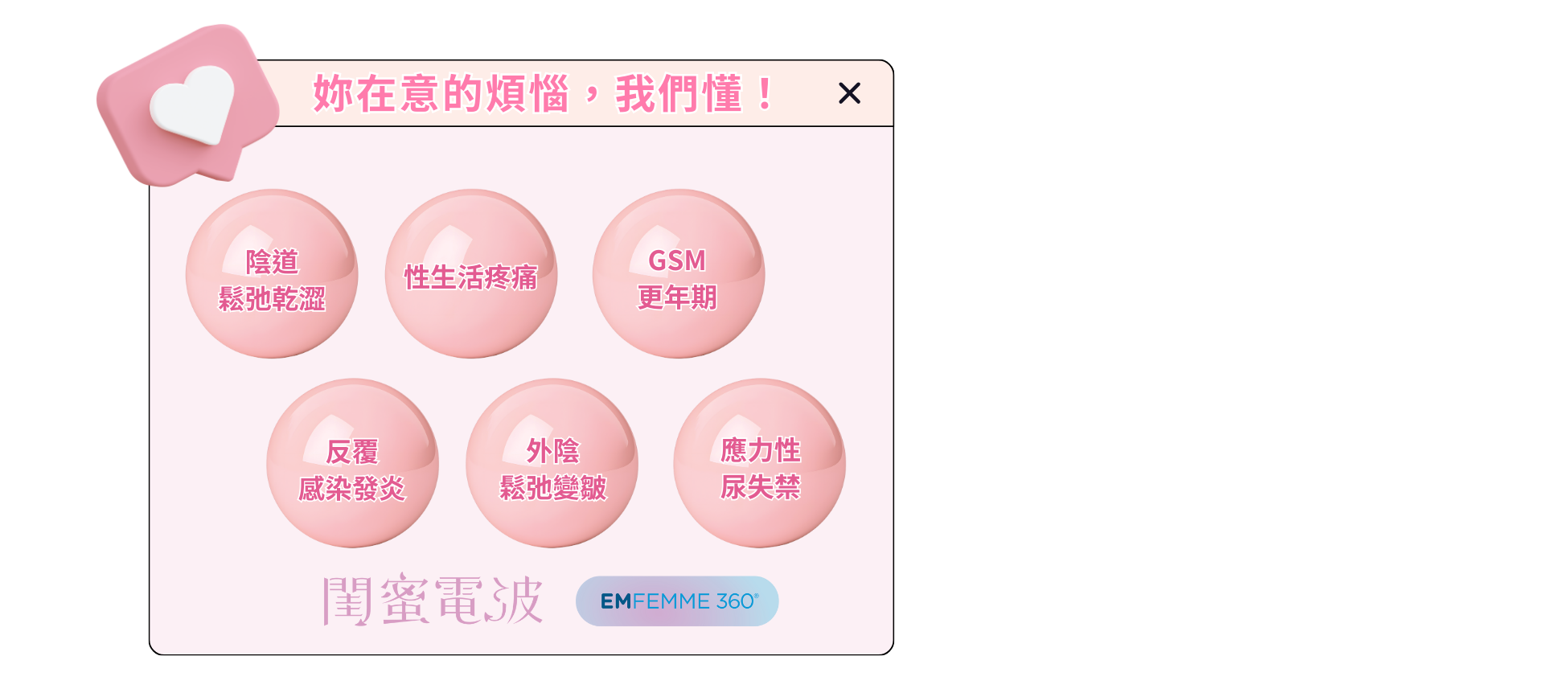Screen dimensions: 1568x693
Task: Click the white heart inside the bubble
Action: click(x=192, y=105)
